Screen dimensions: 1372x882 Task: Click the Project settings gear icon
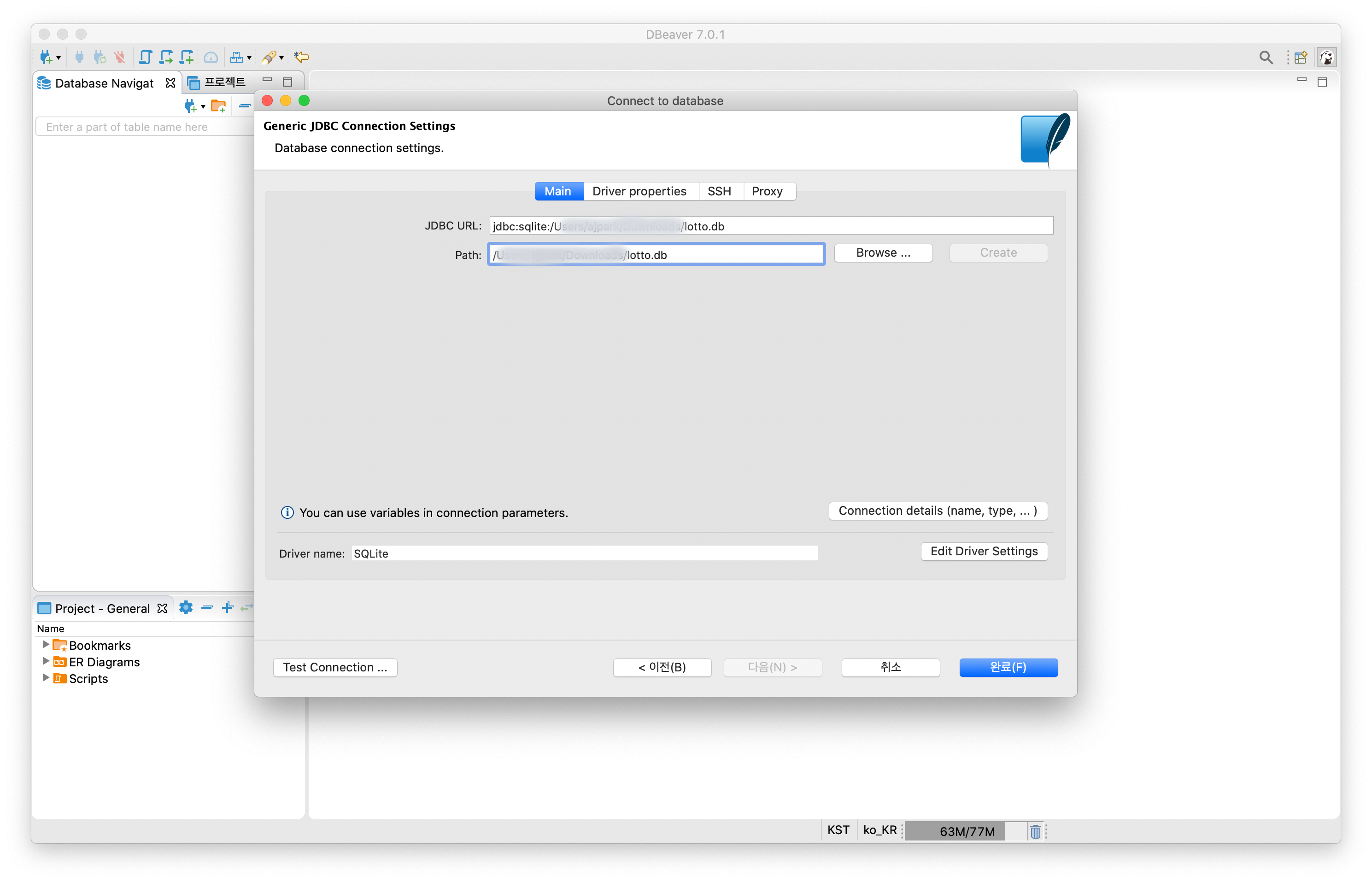[x=186, y=608]
